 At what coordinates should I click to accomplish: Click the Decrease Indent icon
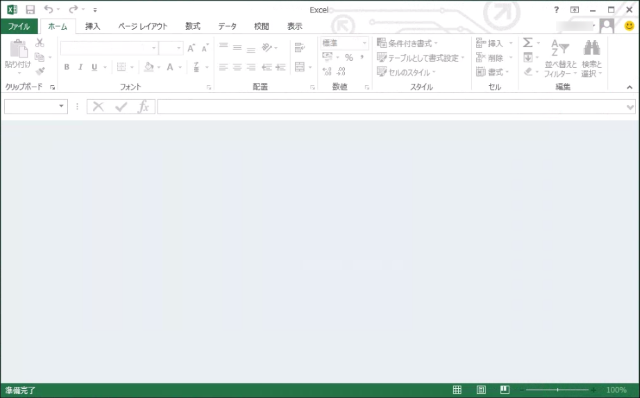click(267, 67)
